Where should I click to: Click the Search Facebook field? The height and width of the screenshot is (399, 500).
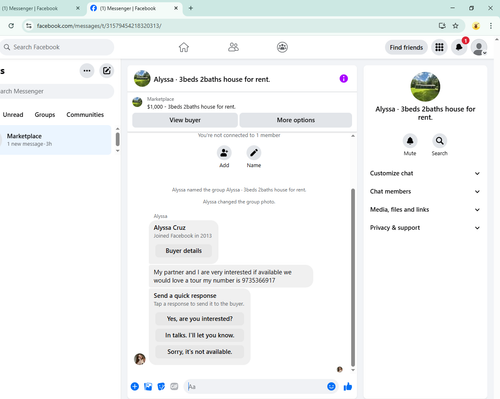click(57, 47)
